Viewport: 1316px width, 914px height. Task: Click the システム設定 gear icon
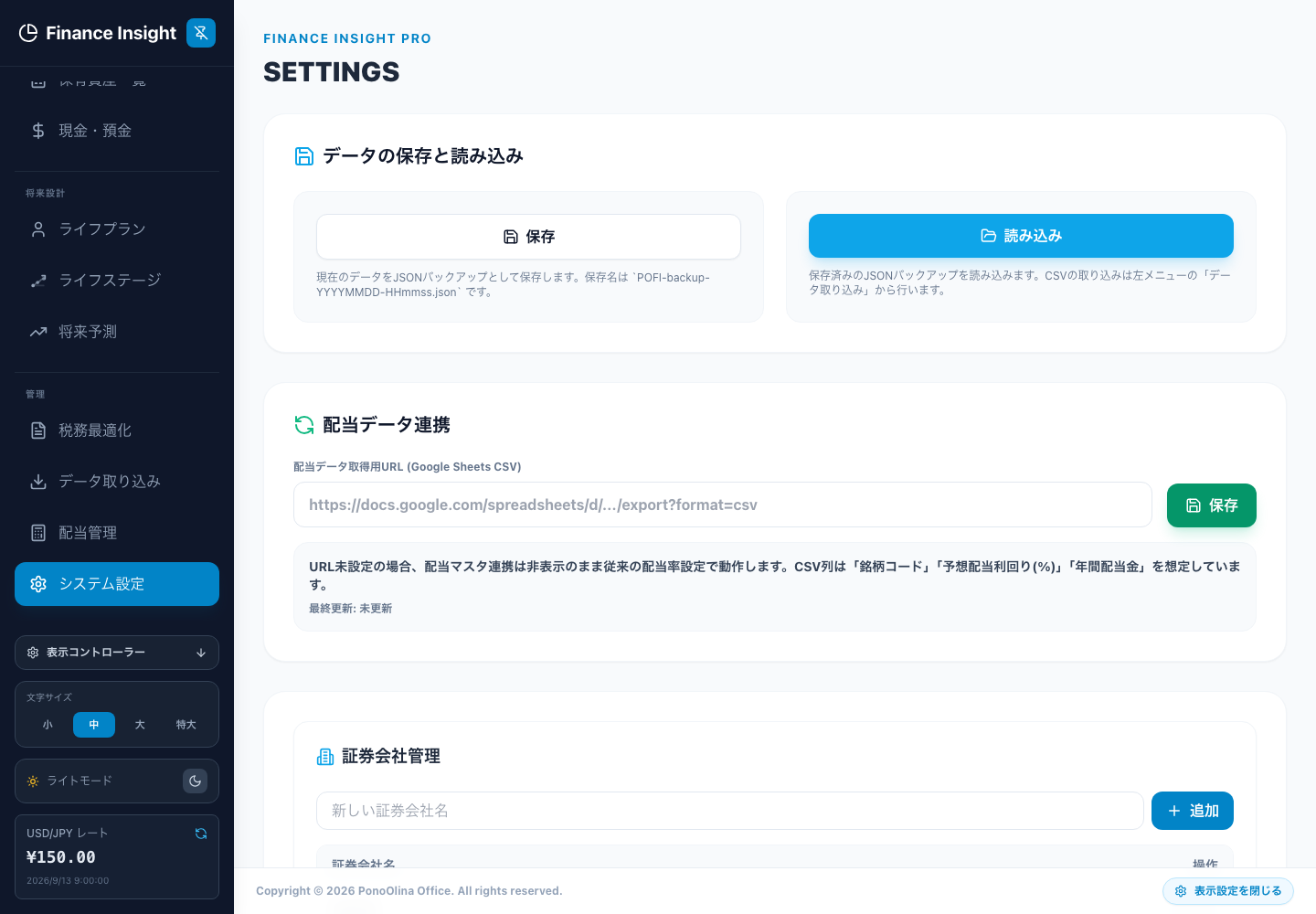click(38, 584)
